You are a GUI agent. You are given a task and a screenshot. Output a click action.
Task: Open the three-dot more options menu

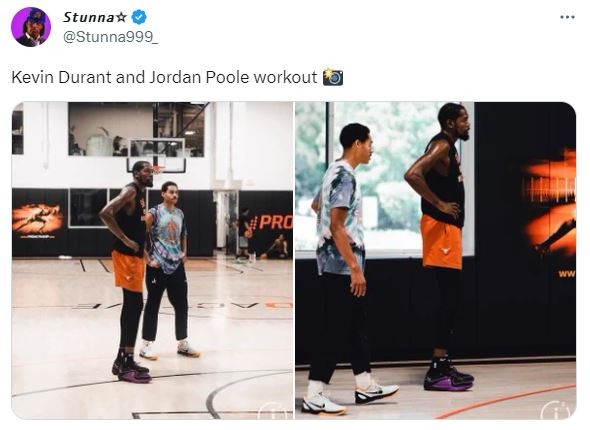[567, 17]
